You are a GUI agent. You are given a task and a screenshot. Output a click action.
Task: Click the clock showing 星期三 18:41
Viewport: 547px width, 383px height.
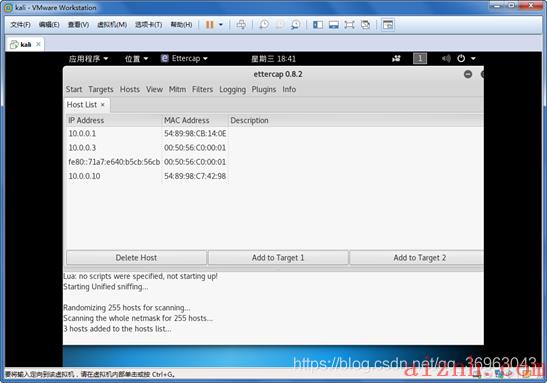(x=274, y=59)
